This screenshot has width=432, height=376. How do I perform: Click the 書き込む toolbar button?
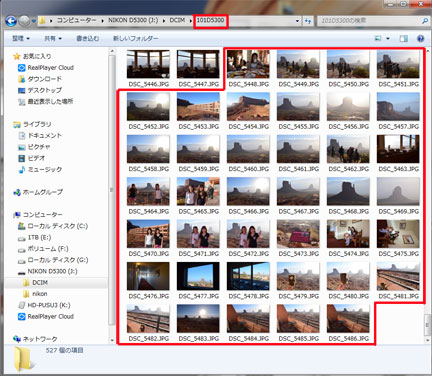click(x=88, y=38)
